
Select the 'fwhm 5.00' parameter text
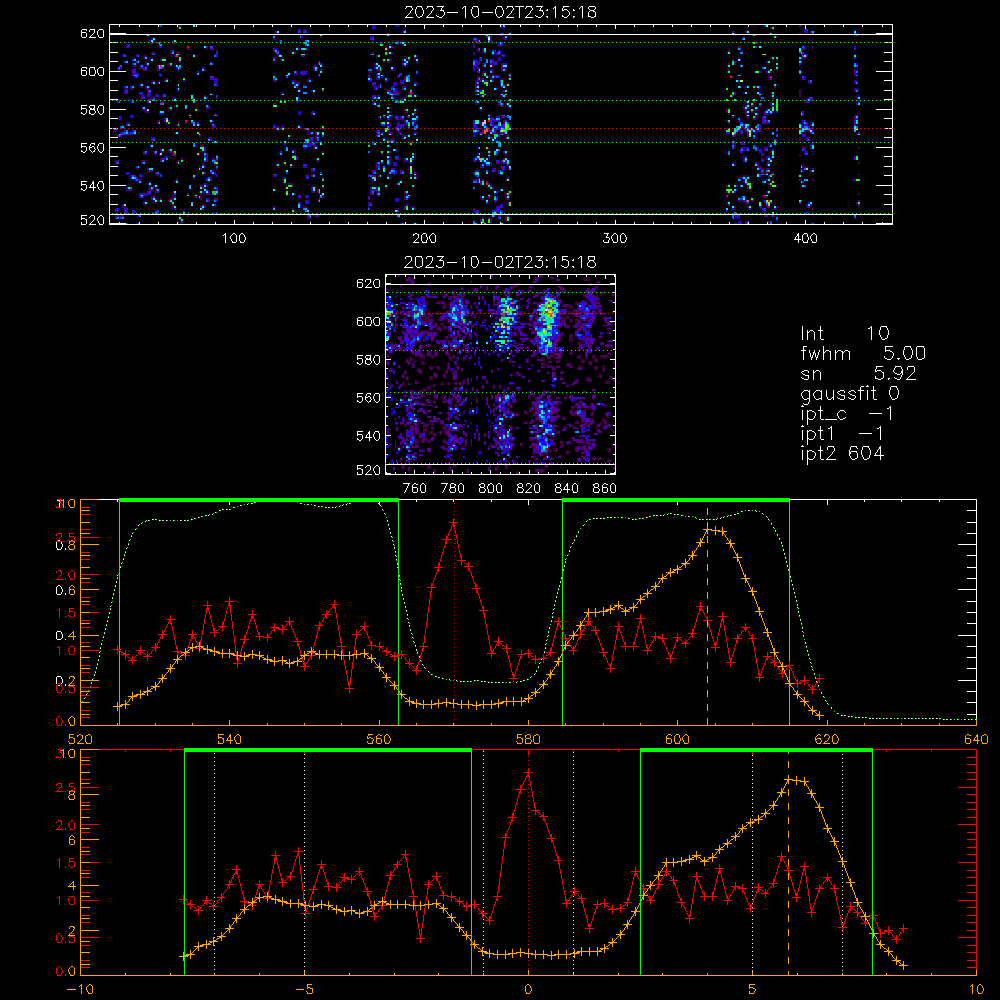(863, 353)
